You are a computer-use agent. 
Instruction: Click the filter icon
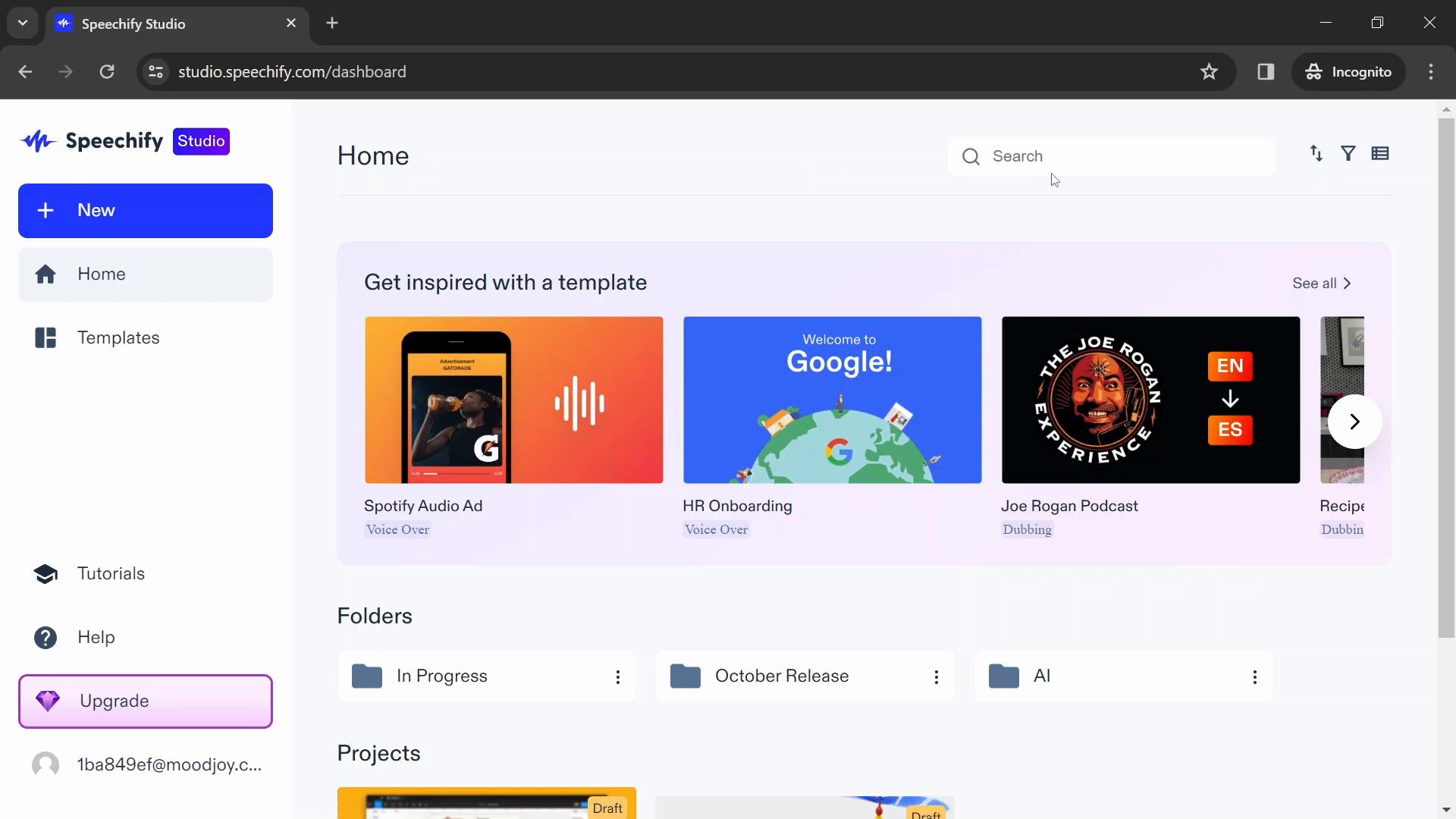pos(1348,153)
